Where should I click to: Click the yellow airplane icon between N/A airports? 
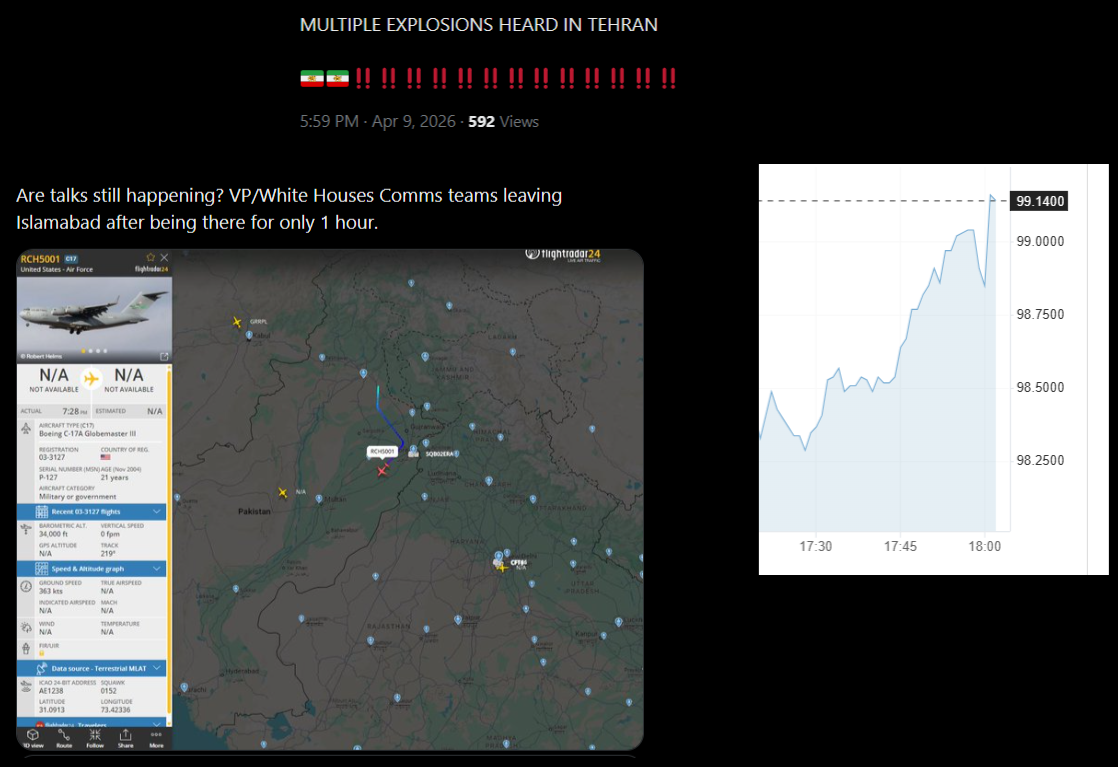(x=91, y=379)
